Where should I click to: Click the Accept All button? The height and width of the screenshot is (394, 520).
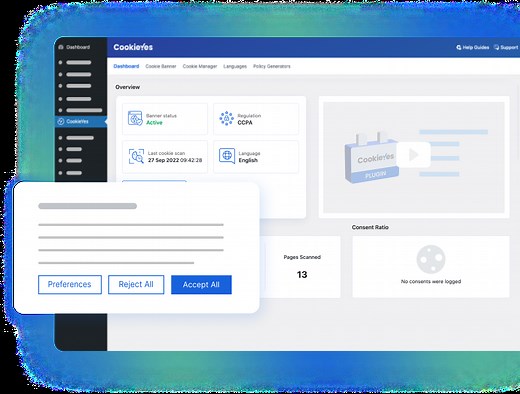click(201, 284)
